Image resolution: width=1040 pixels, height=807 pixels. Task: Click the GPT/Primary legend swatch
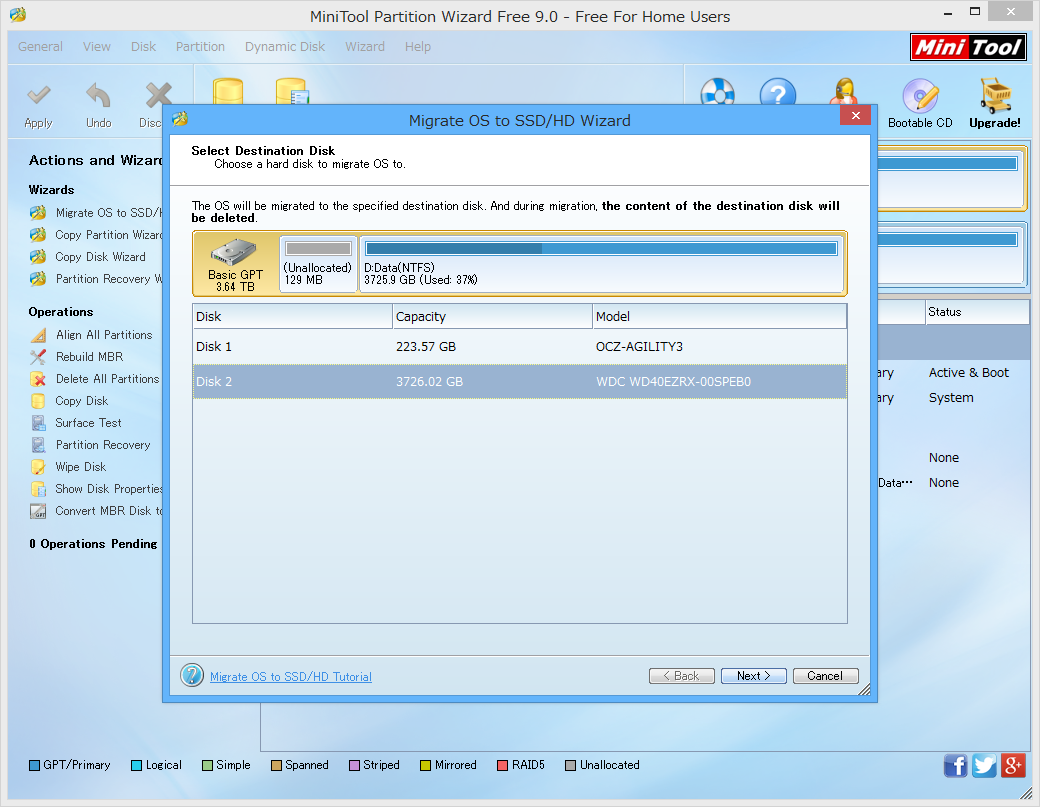tap(34, 765)
